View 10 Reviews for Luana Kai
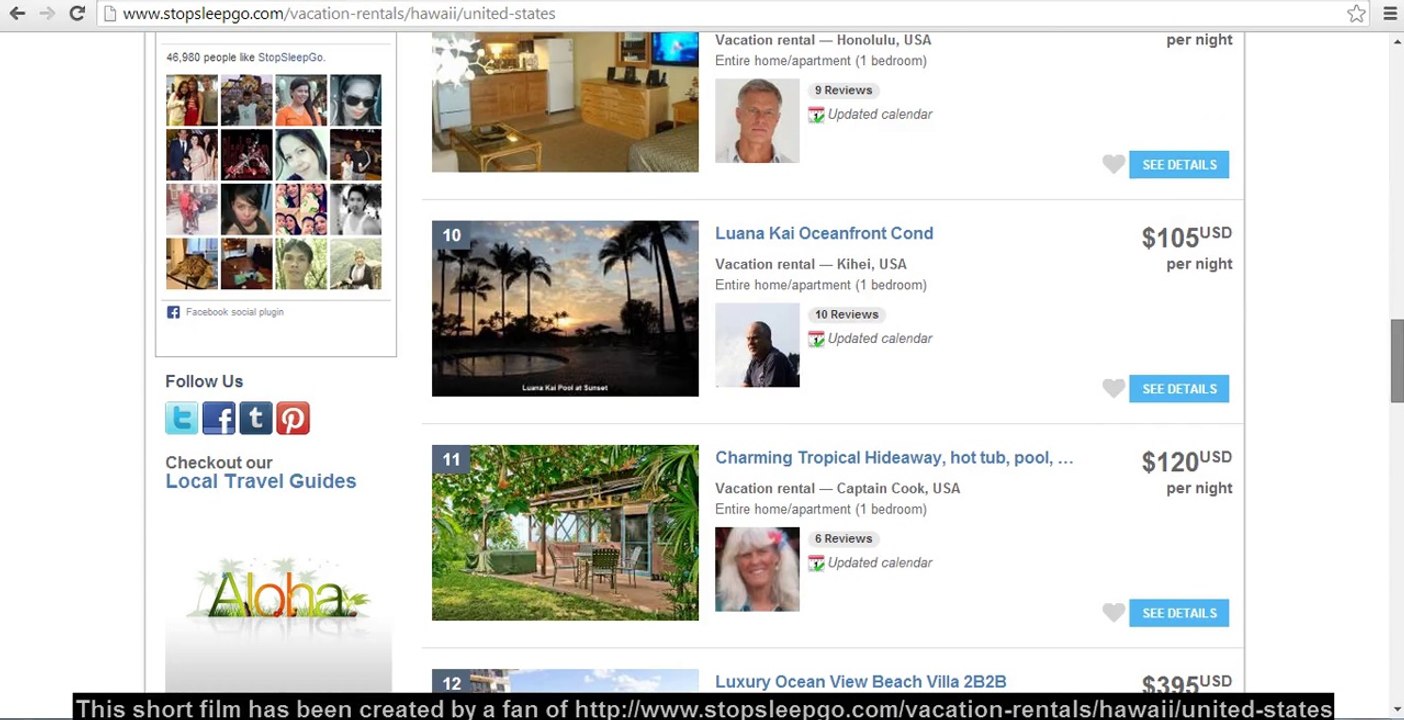This screenshot has height=720, width=1404. [847, 314]
